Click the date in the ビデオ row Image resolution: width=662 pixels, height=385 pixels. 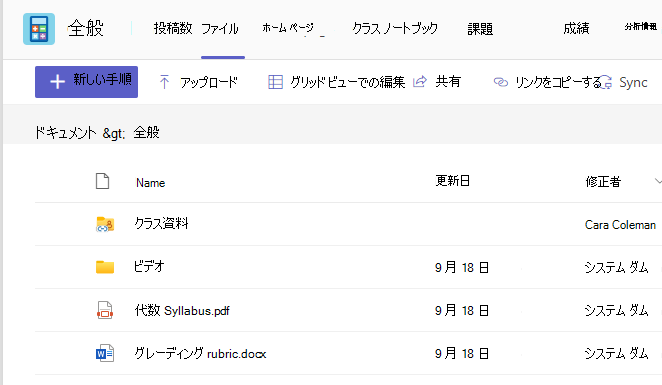pos(462,268)
